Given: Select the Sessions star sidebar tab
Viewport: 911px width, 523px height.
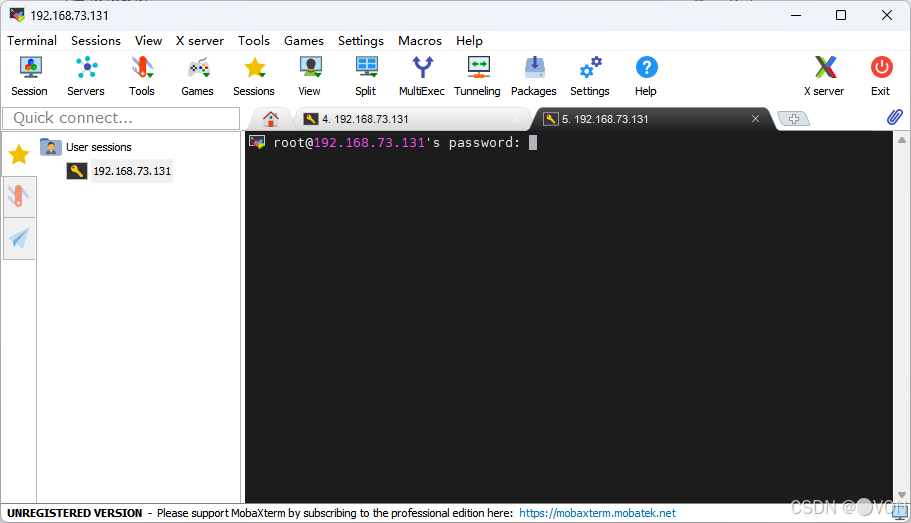Looking at the screenshot, I should pyautogui.click(x=19, y=154).
